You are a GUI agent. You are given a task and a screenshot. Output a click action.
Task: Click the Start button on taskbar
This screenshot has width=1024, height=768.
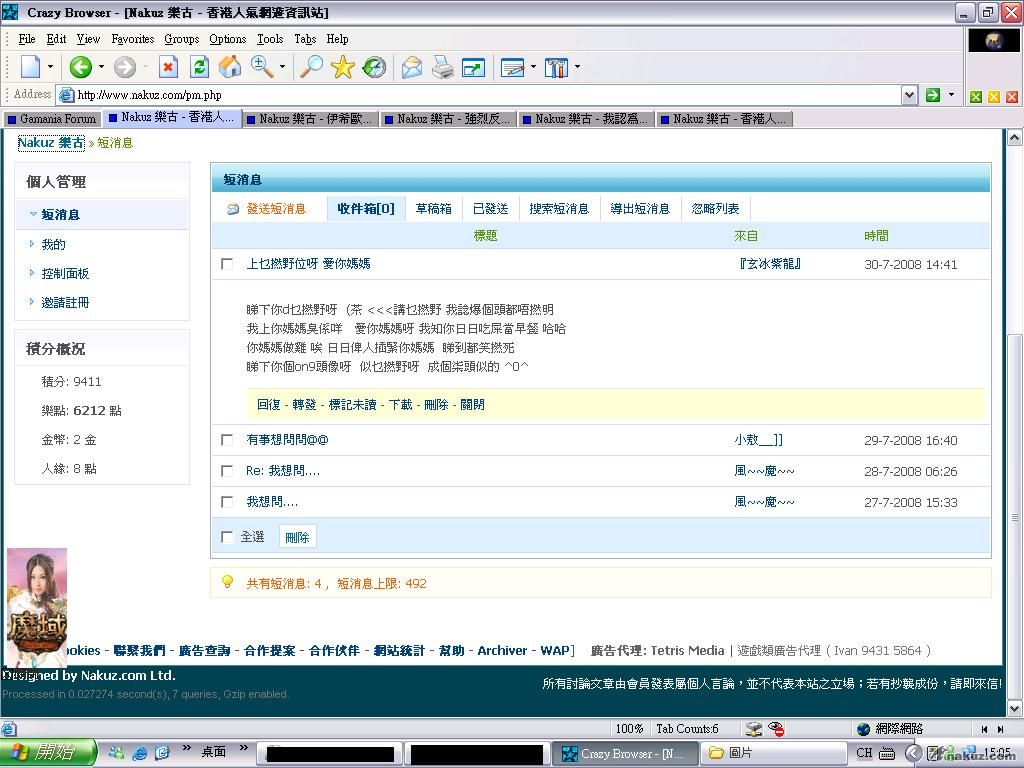click(48, 752)
